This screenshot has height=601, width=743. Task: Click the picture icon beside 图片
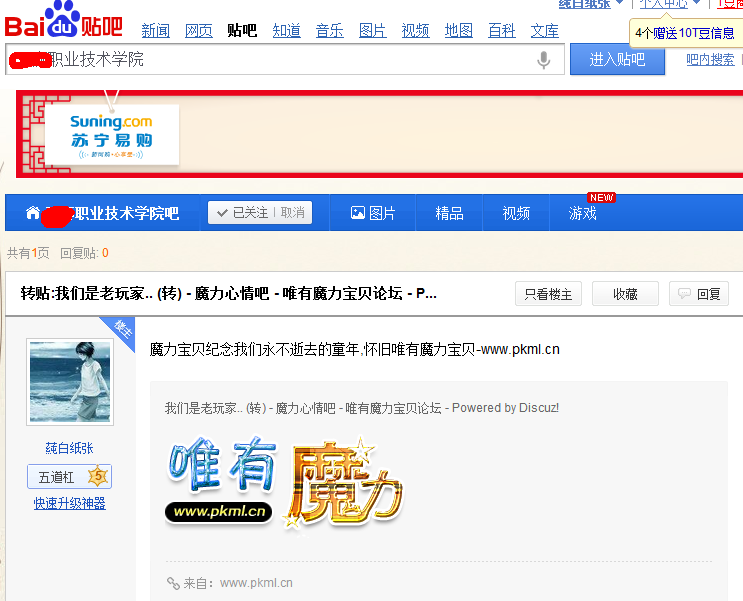(358, 213)
